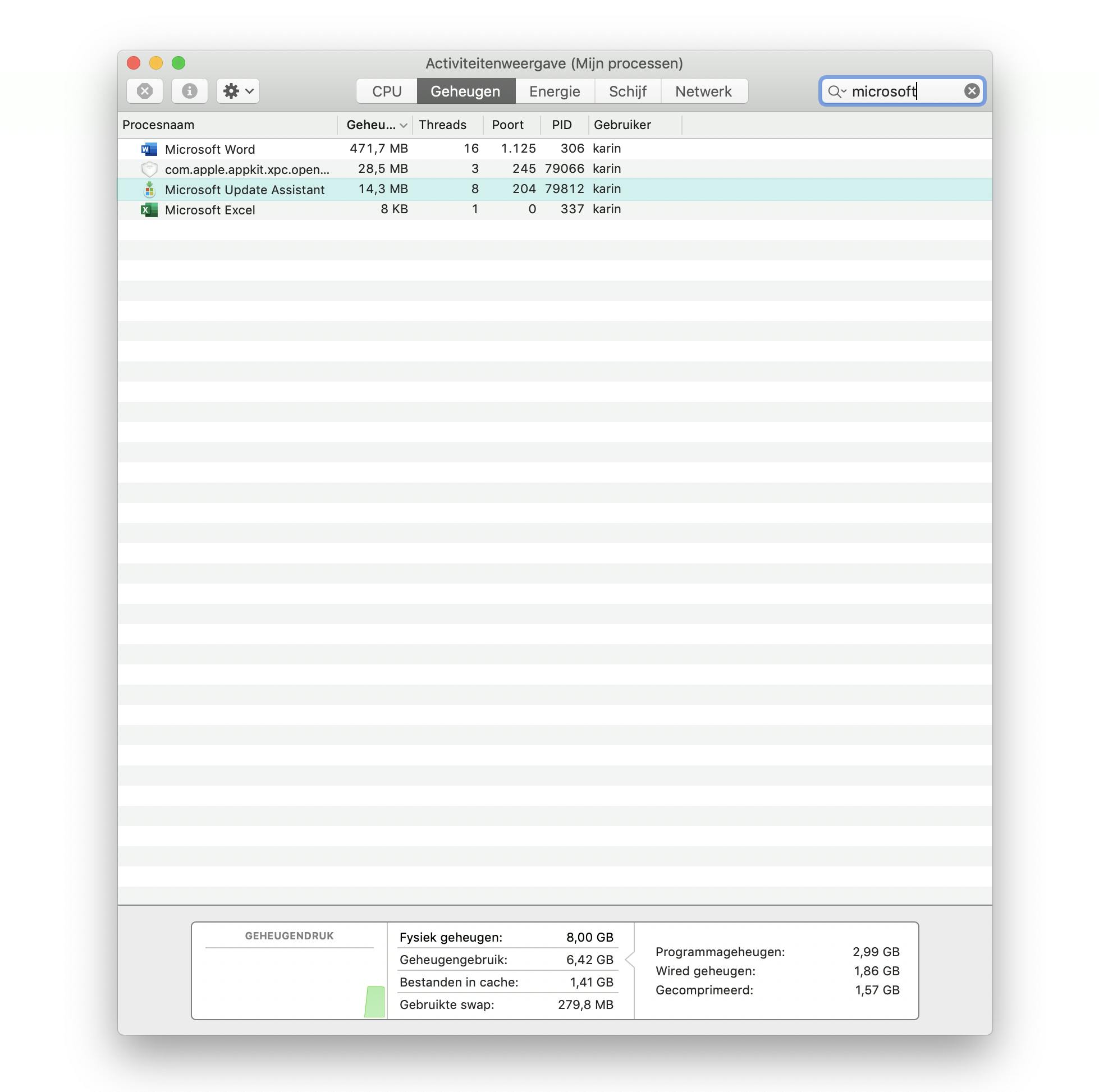Viewport: 1099px width, 1092px height.
Task: Click the stop process X button
Action: (x=144, y=91)
